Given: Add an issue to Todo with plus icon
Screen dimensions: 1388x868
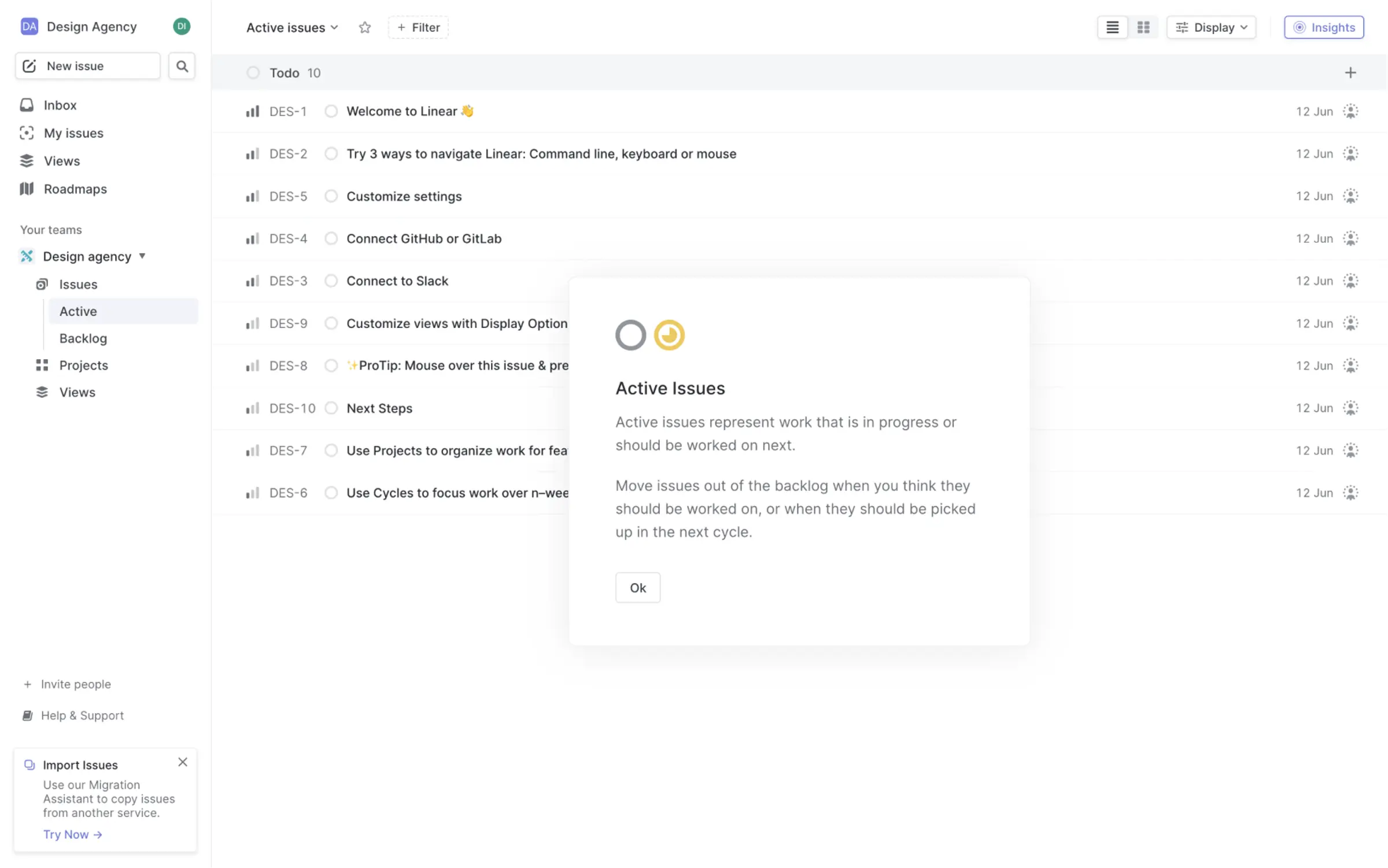Looking at the screenshot, I should coord(1350,73).
